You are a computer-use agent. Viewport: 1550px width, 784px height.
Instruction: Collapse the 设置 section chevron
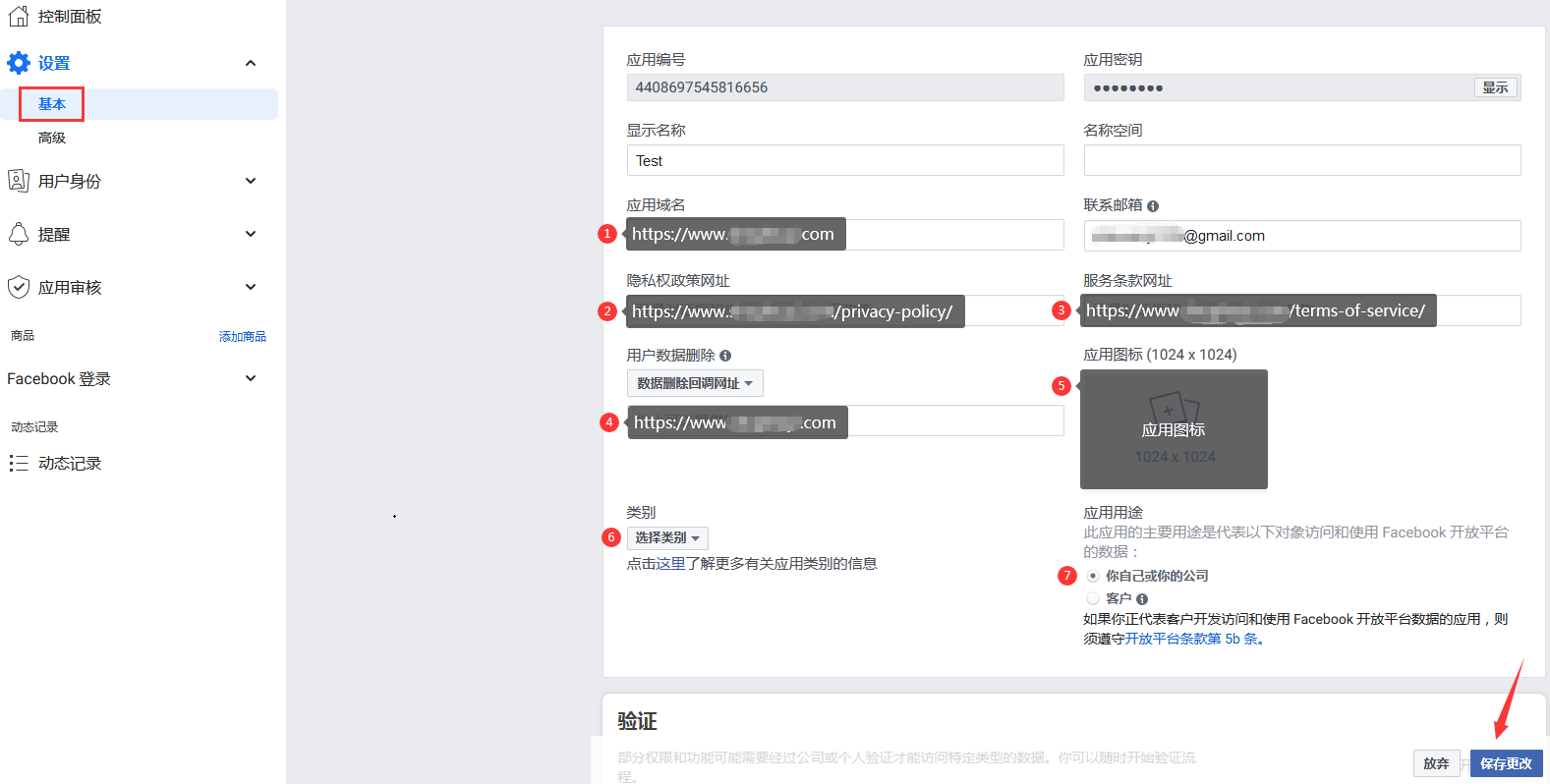point(251,63)
